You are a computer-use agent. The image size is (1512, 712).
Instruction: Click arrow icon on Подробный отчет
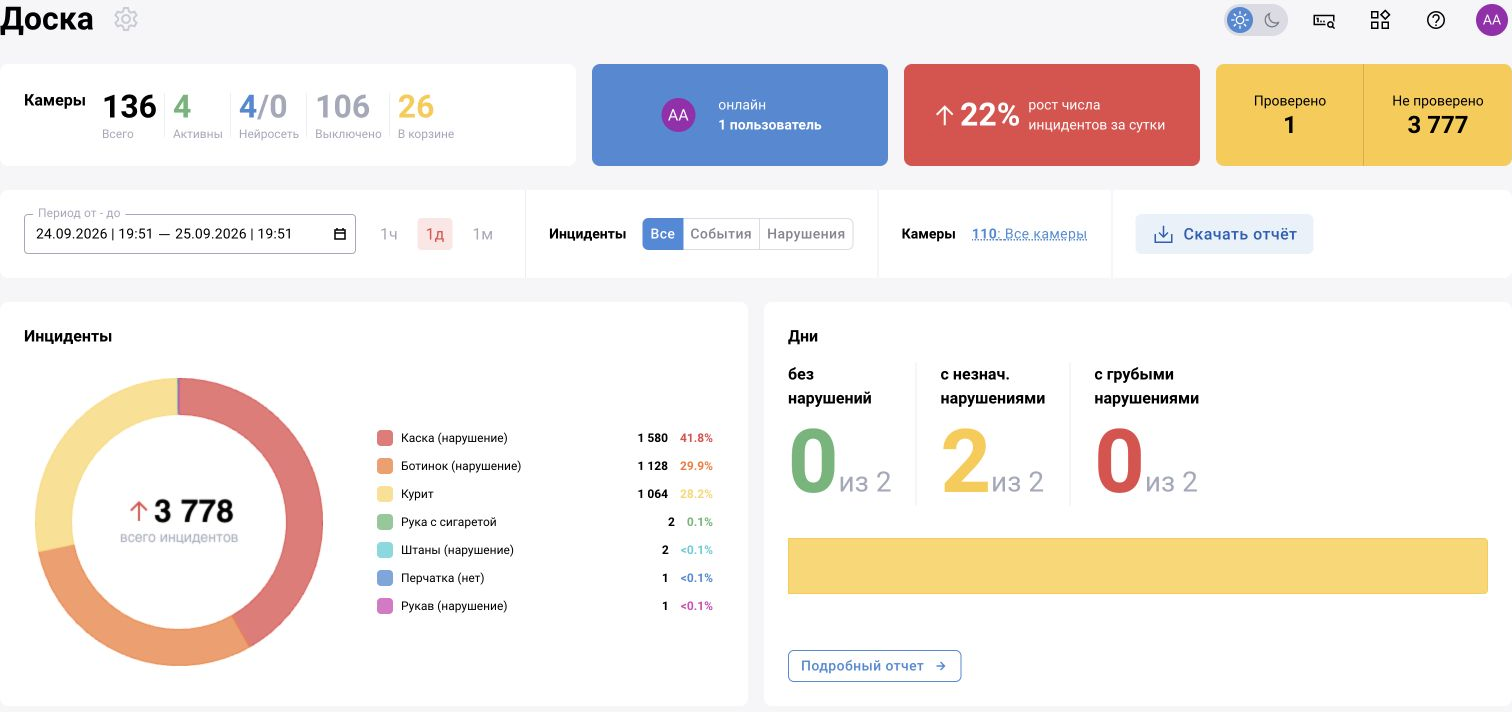click(940, 666)
